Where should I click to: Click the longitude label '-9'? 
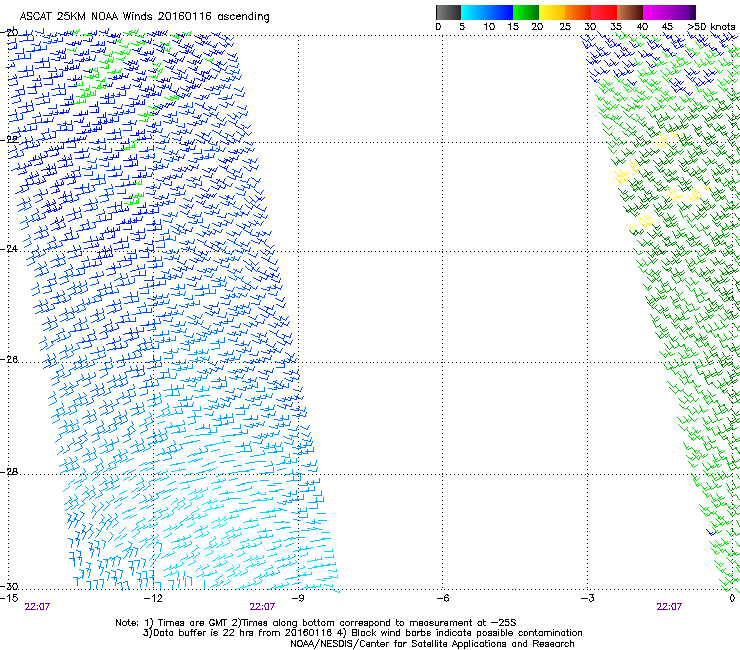tap(298, 598)
